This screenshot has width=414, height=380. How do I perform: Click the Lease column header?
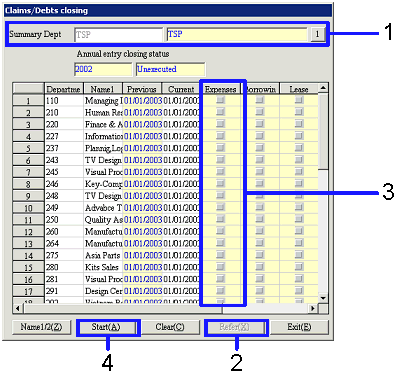(299, 89)
